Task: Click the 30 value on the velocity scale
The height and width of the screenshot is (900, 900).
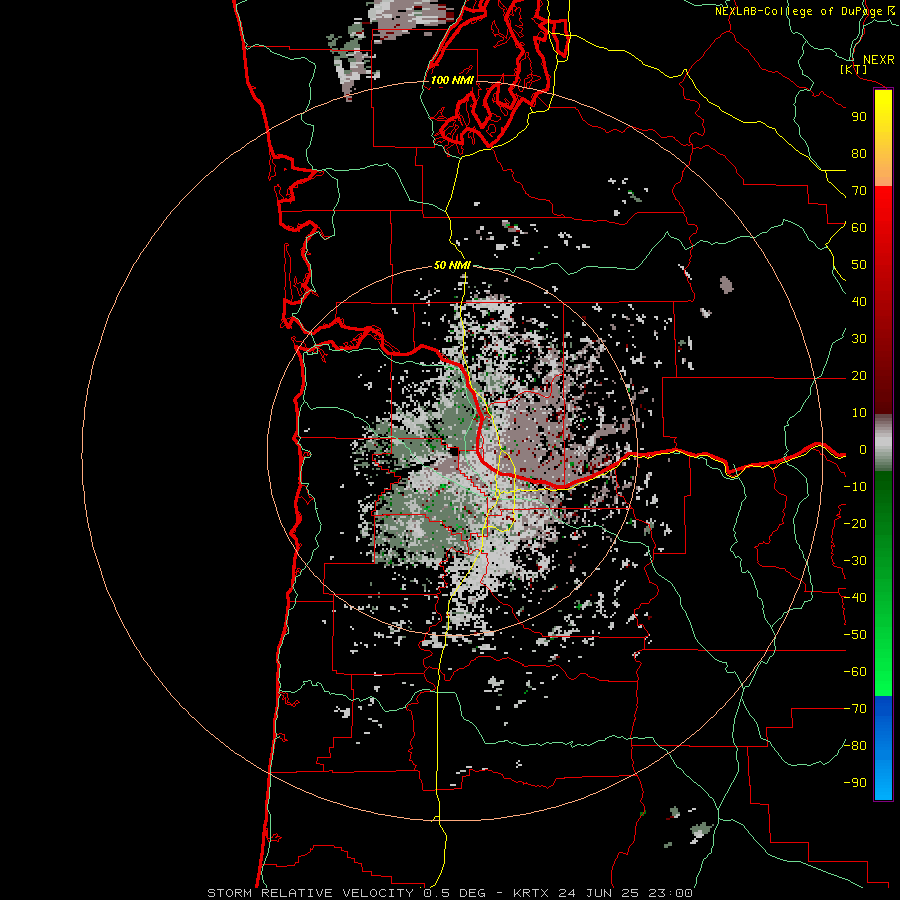Action: (859, 339)
